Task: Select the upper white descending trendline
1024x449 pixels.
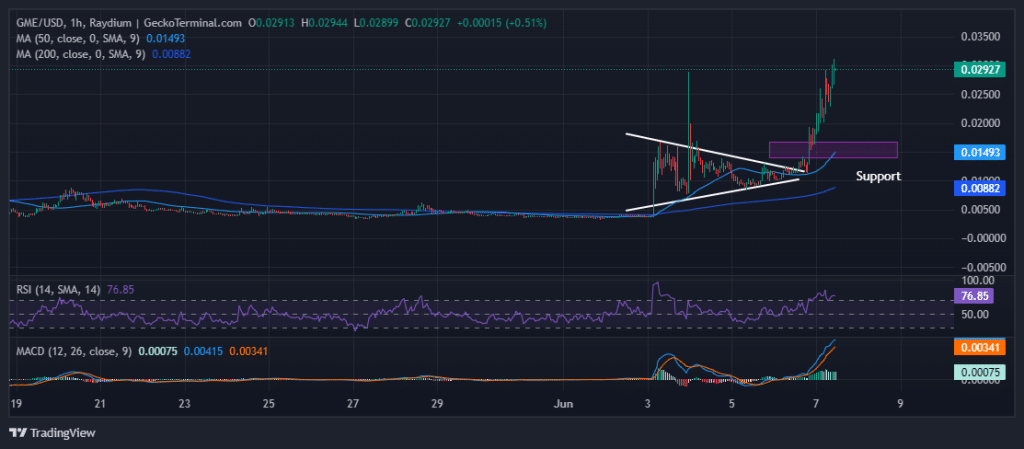Action: (715, 152)
